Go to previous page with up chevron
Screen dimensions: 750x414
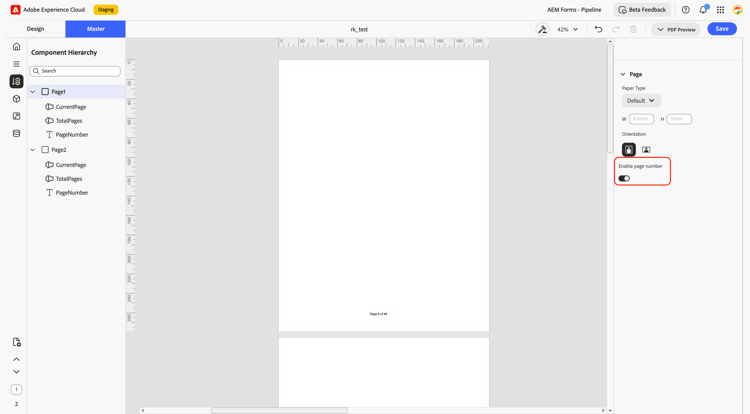pos(16,359)
